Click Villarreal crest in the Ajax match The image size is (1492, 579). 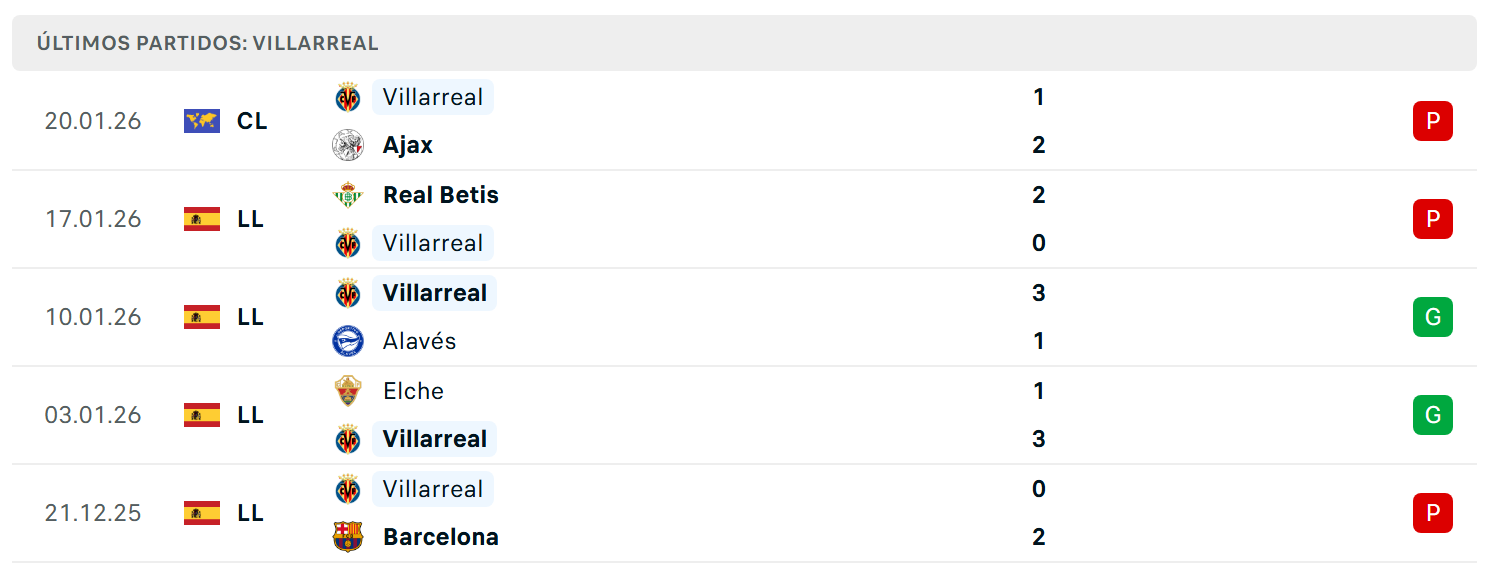348,97
